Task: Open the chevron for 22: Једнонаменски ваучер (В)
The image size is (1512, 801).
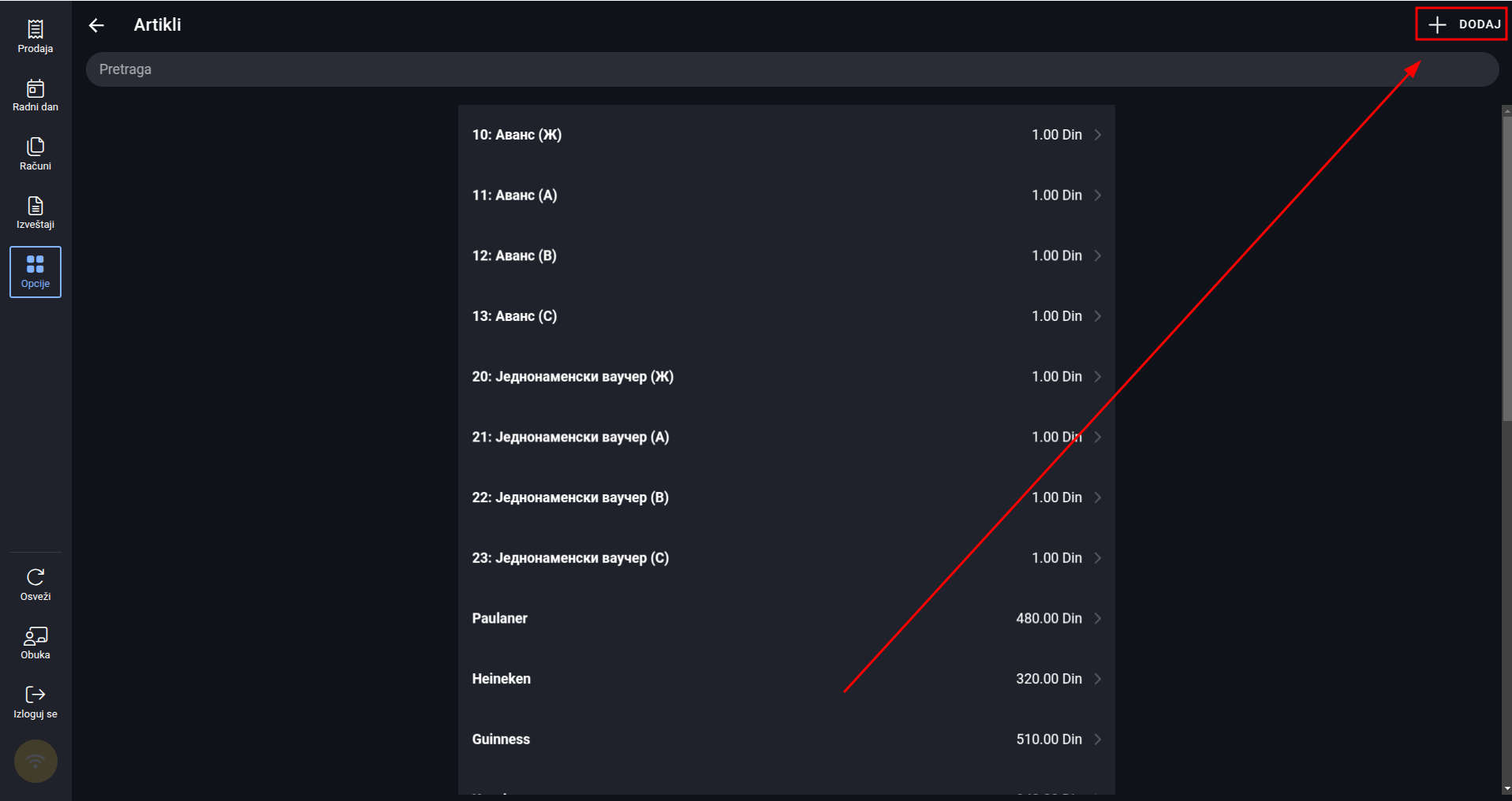Action: click(1097, 497)
